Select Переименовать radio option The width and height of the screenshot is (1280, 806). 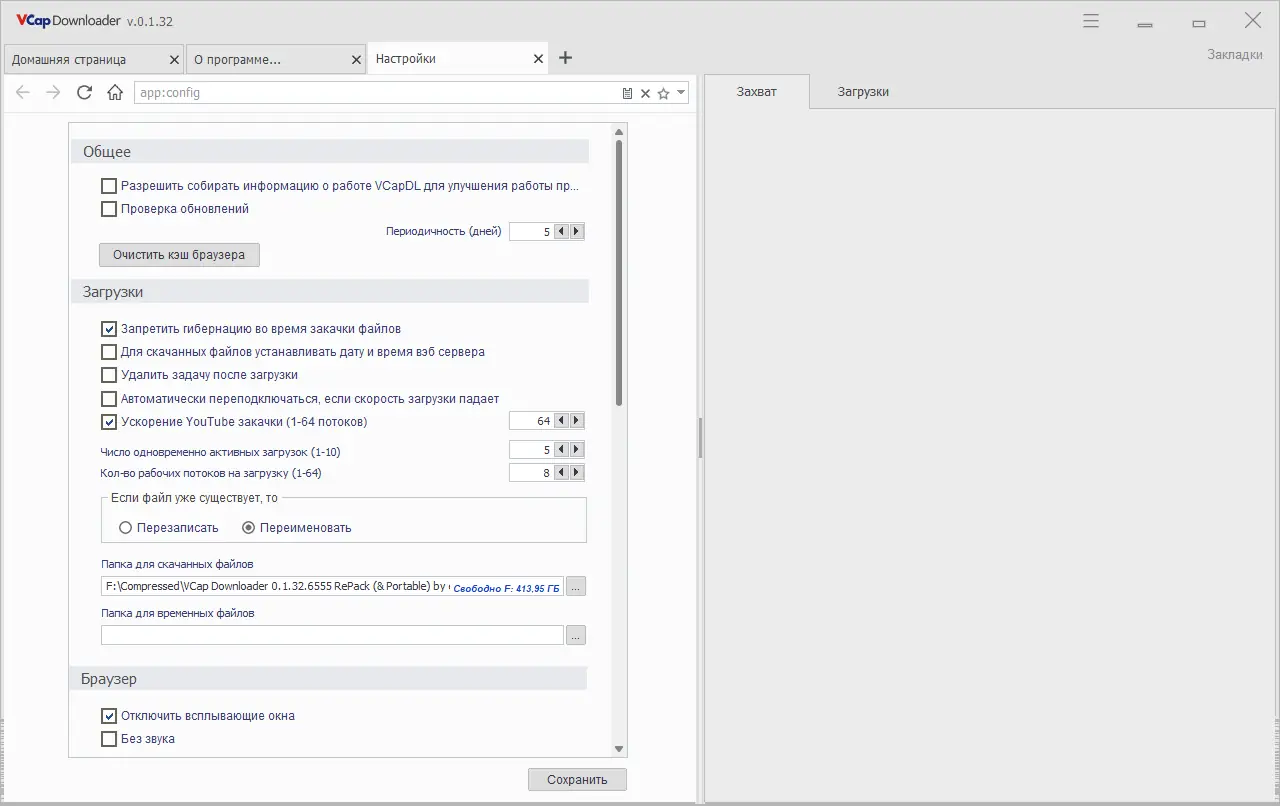pos(249,528)
